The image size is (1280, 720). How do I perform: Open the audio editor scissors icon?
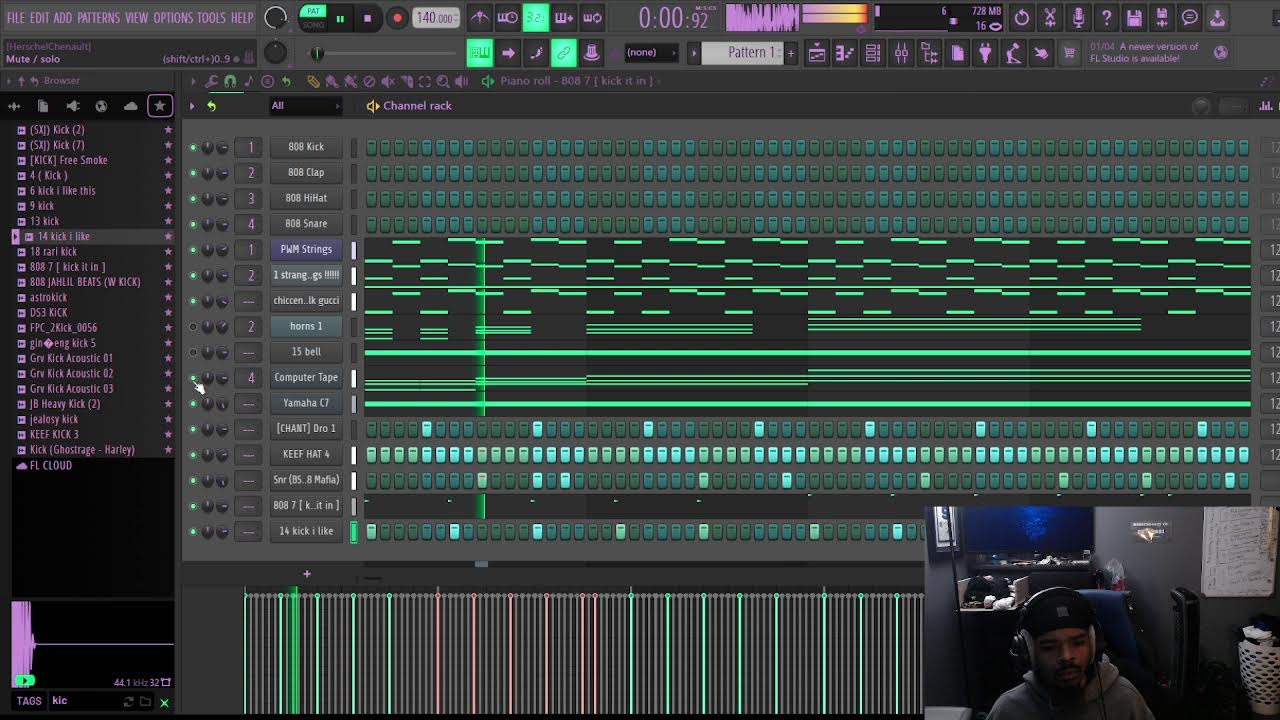1050,18
